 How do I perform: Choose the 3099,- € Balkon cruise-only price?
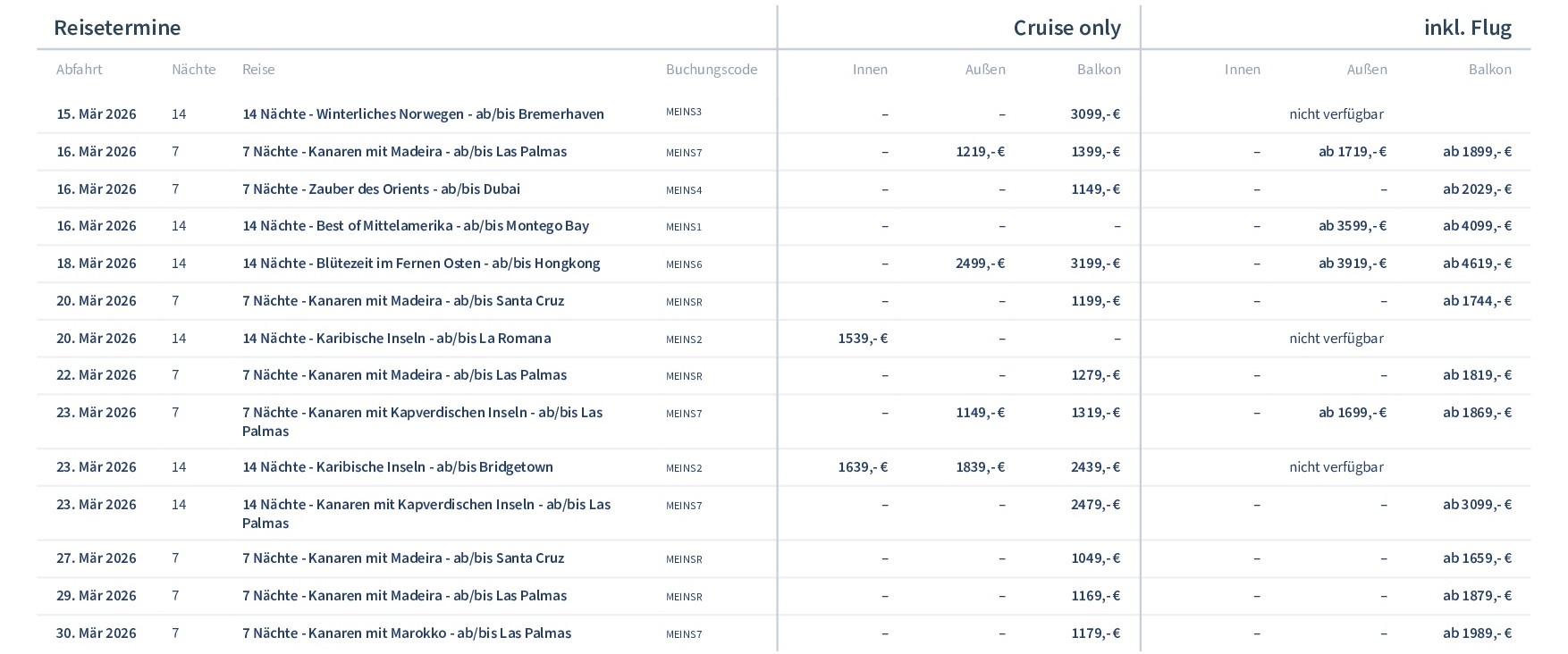tap(1095, 114)
